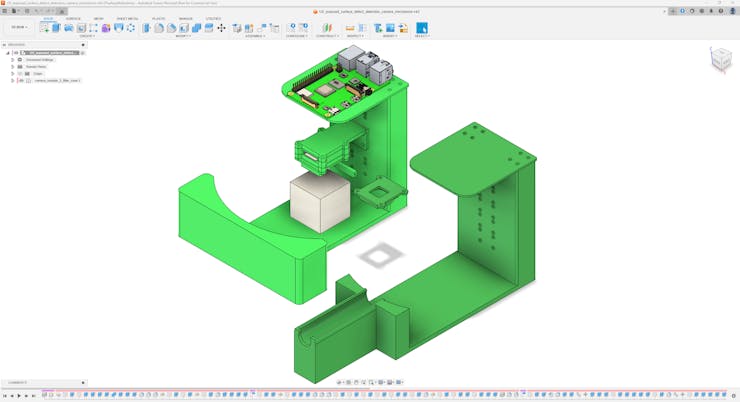Switch to the SURFACE tab
Screen dimensions: 740x402
[x=73, y=19]
